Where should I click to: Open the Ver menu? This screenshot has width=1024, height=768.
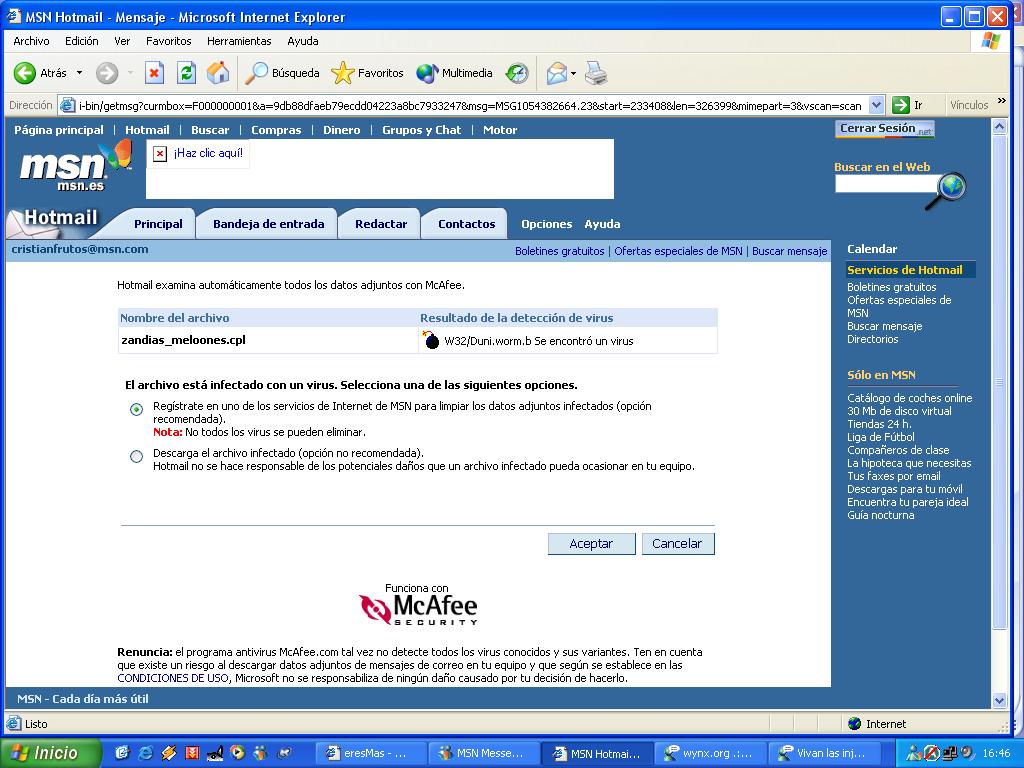point(122,41)
